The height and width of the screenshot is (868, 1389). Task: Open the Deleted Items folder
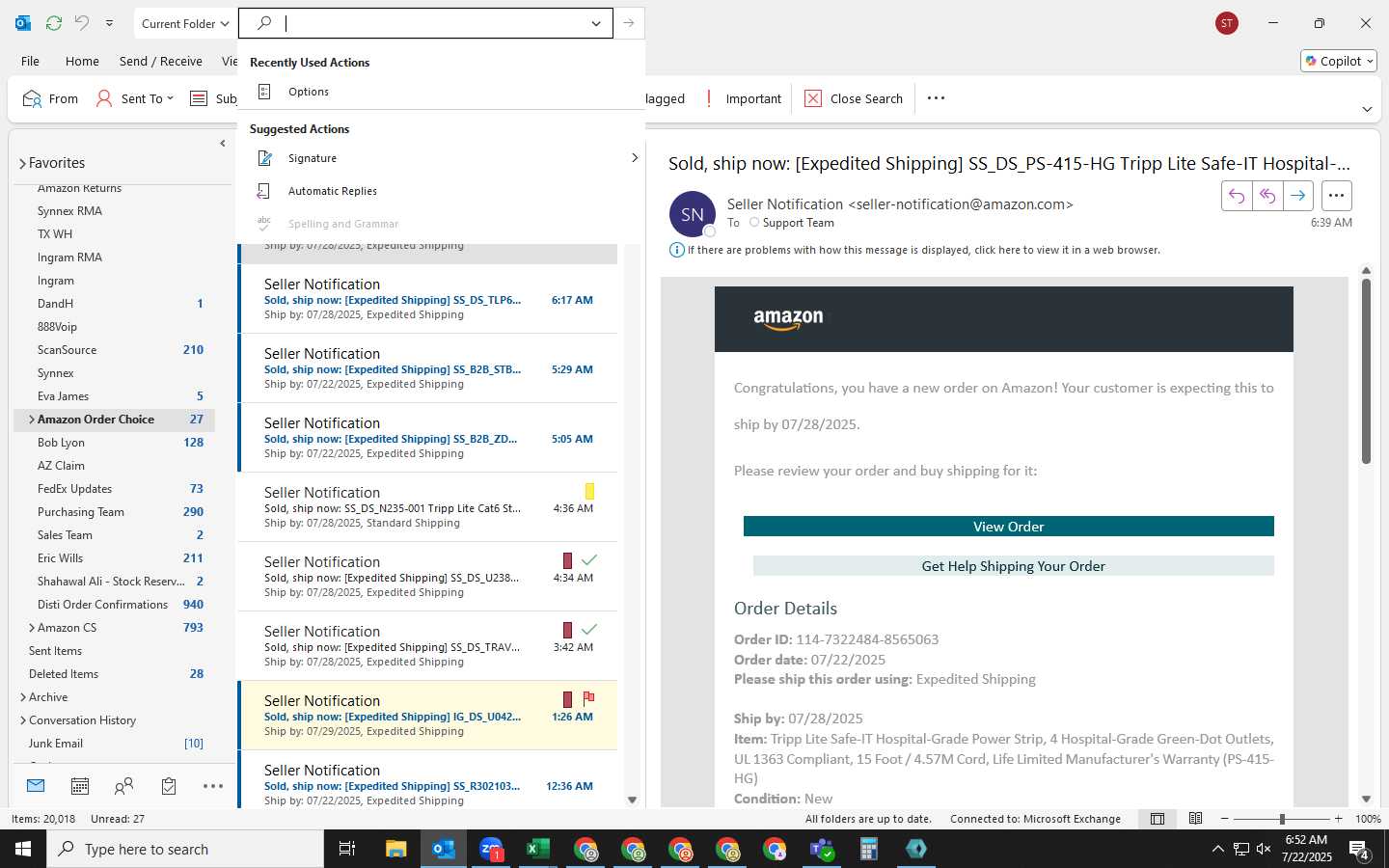click(x=64, y=674)
